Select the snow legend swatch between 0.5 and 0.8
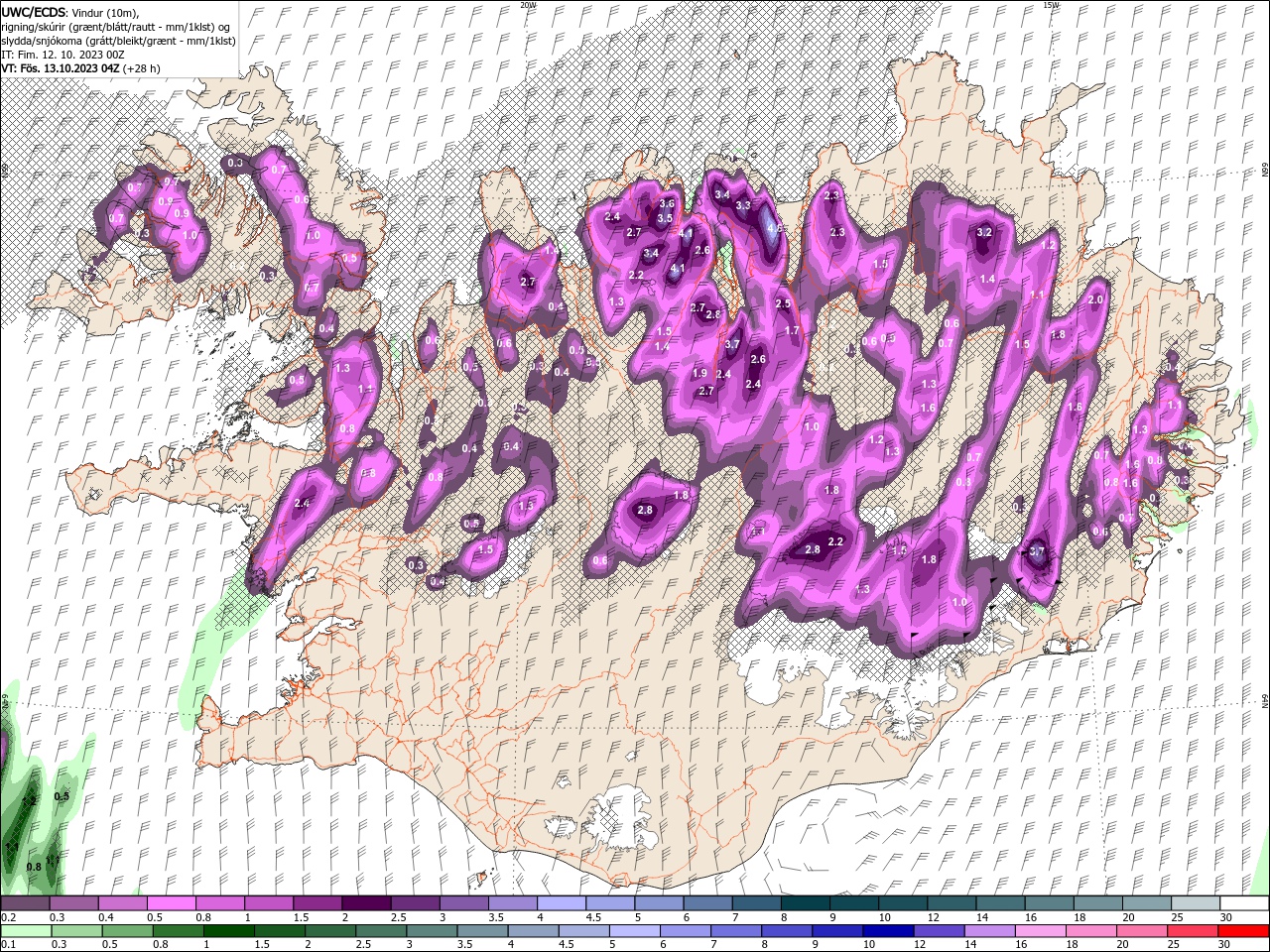Image resolution: width=1270 pixels, height=952 pixels. pos(171,903)
